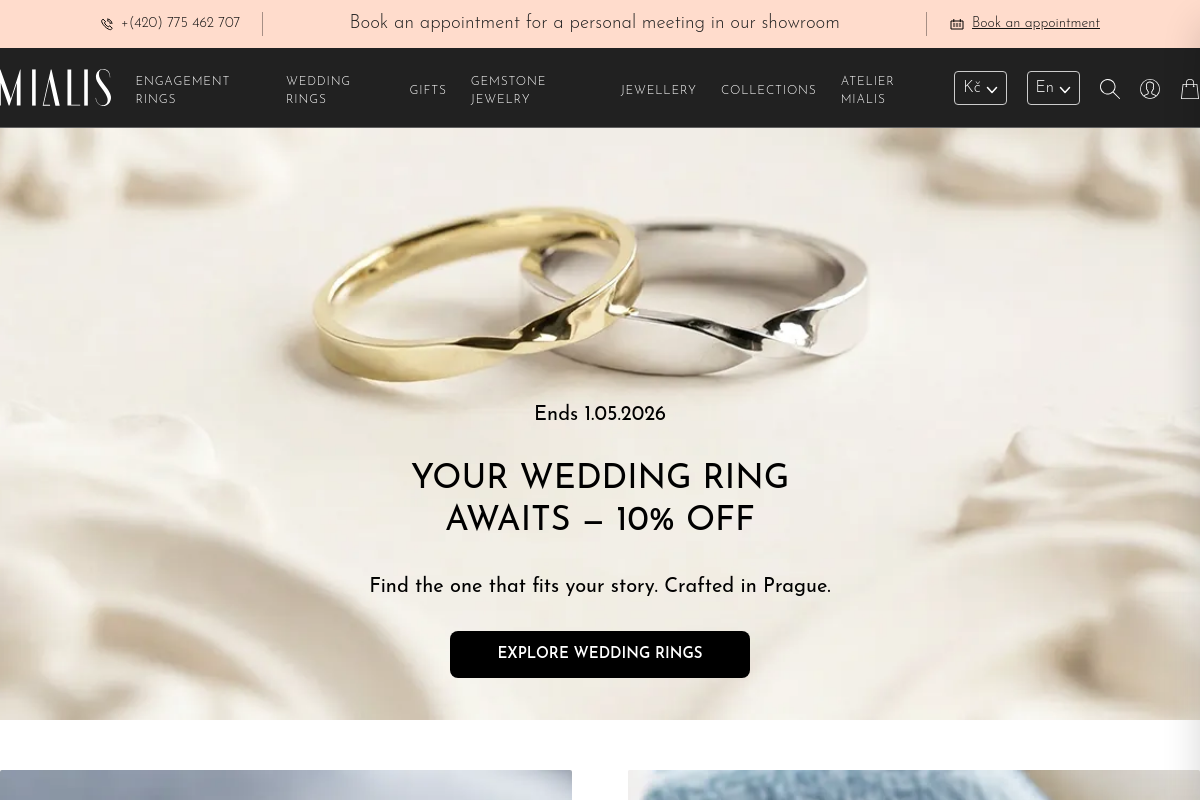Click the calendar icon beside Book an appointment

[x=957, y=24]
